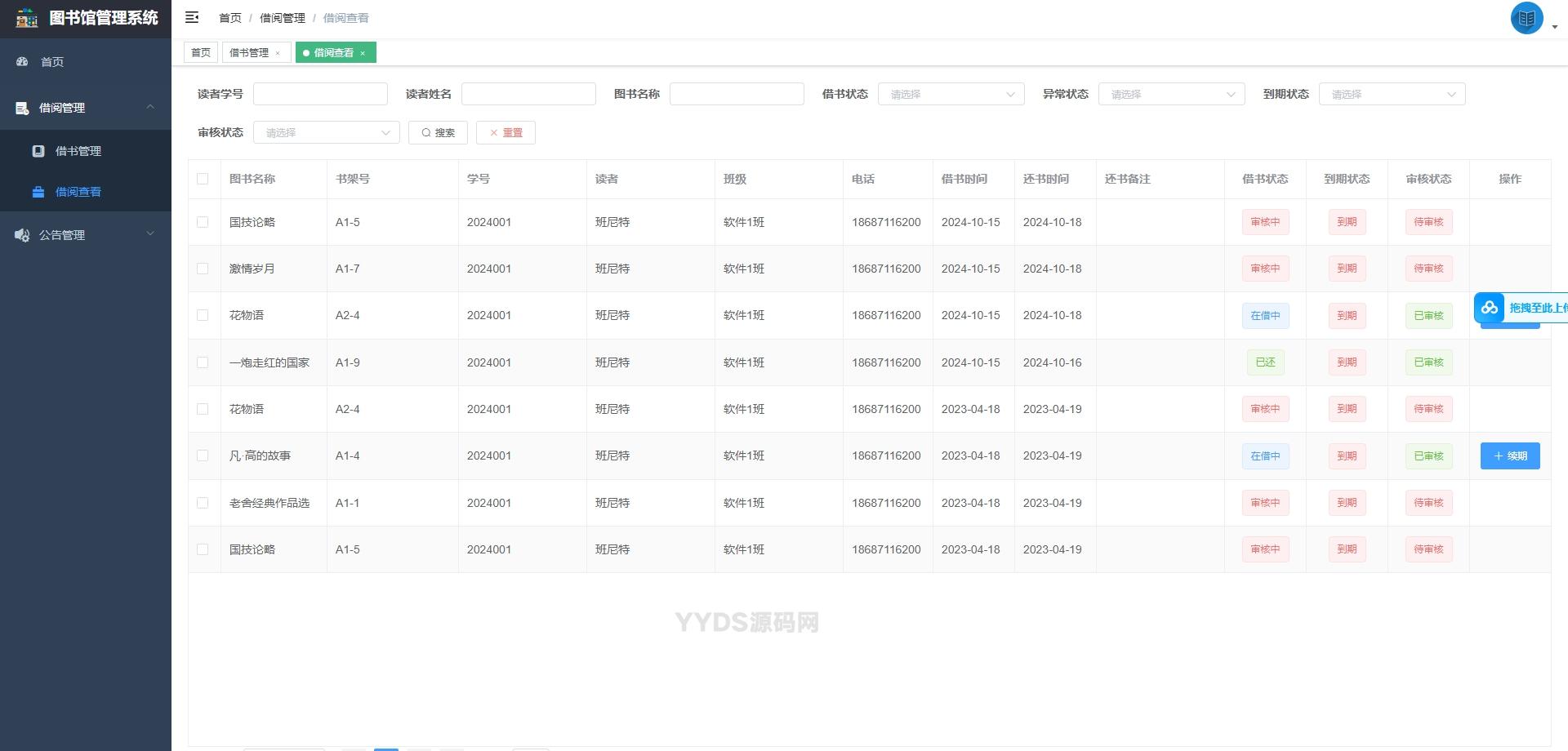Open the 借书状态 filter dropdown
Image resolution: width=1568 pixels, height=751 pixels.
951,95
